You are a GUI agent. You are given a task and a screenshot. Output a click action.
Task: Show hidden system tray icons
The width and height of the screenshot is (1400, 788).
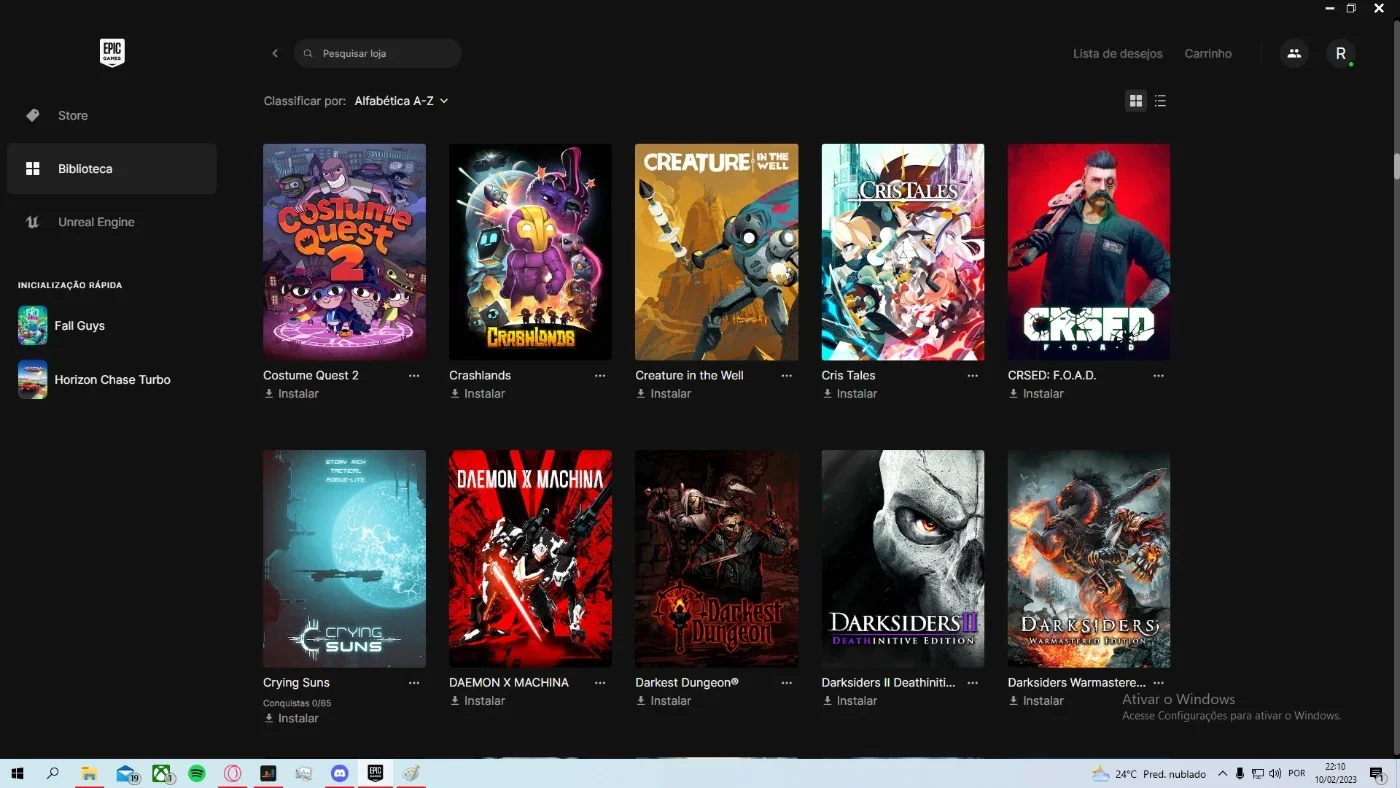coord(1222,773)
